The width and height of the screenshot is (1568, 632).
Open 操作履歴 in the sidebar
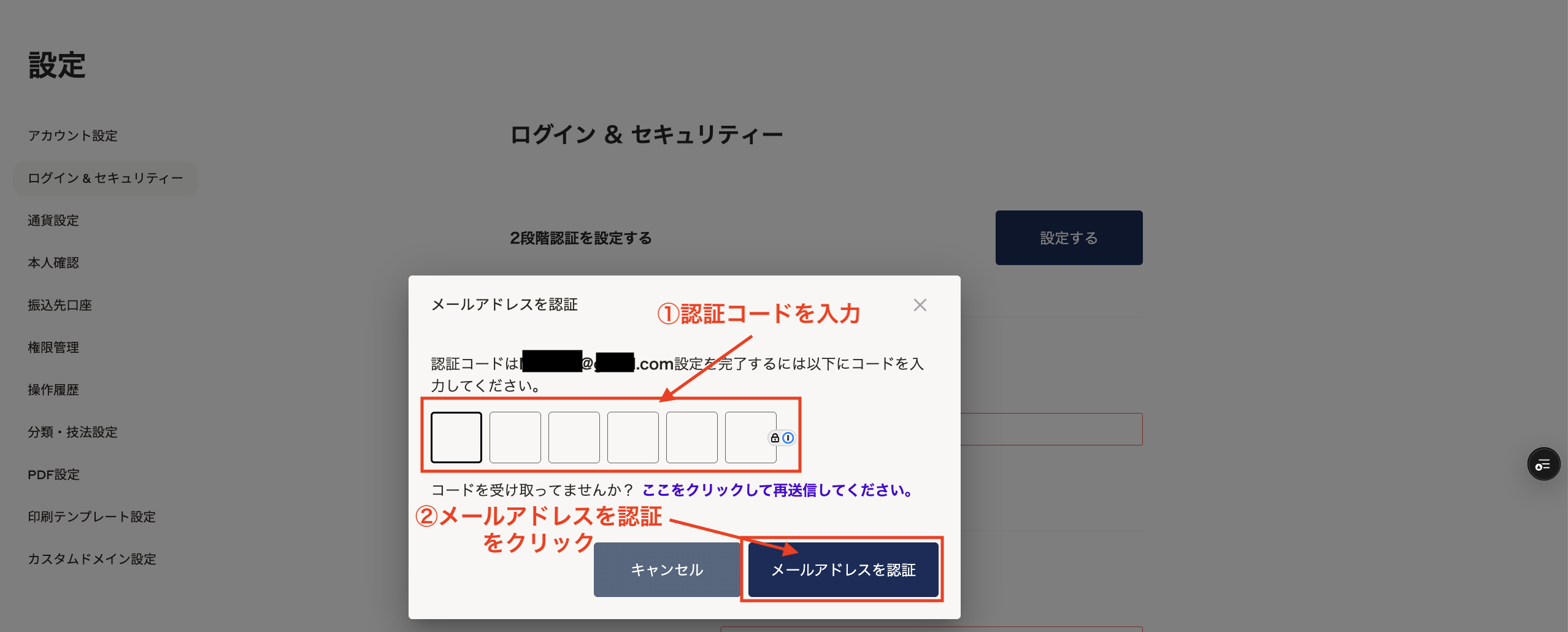[x=53, y=390]
